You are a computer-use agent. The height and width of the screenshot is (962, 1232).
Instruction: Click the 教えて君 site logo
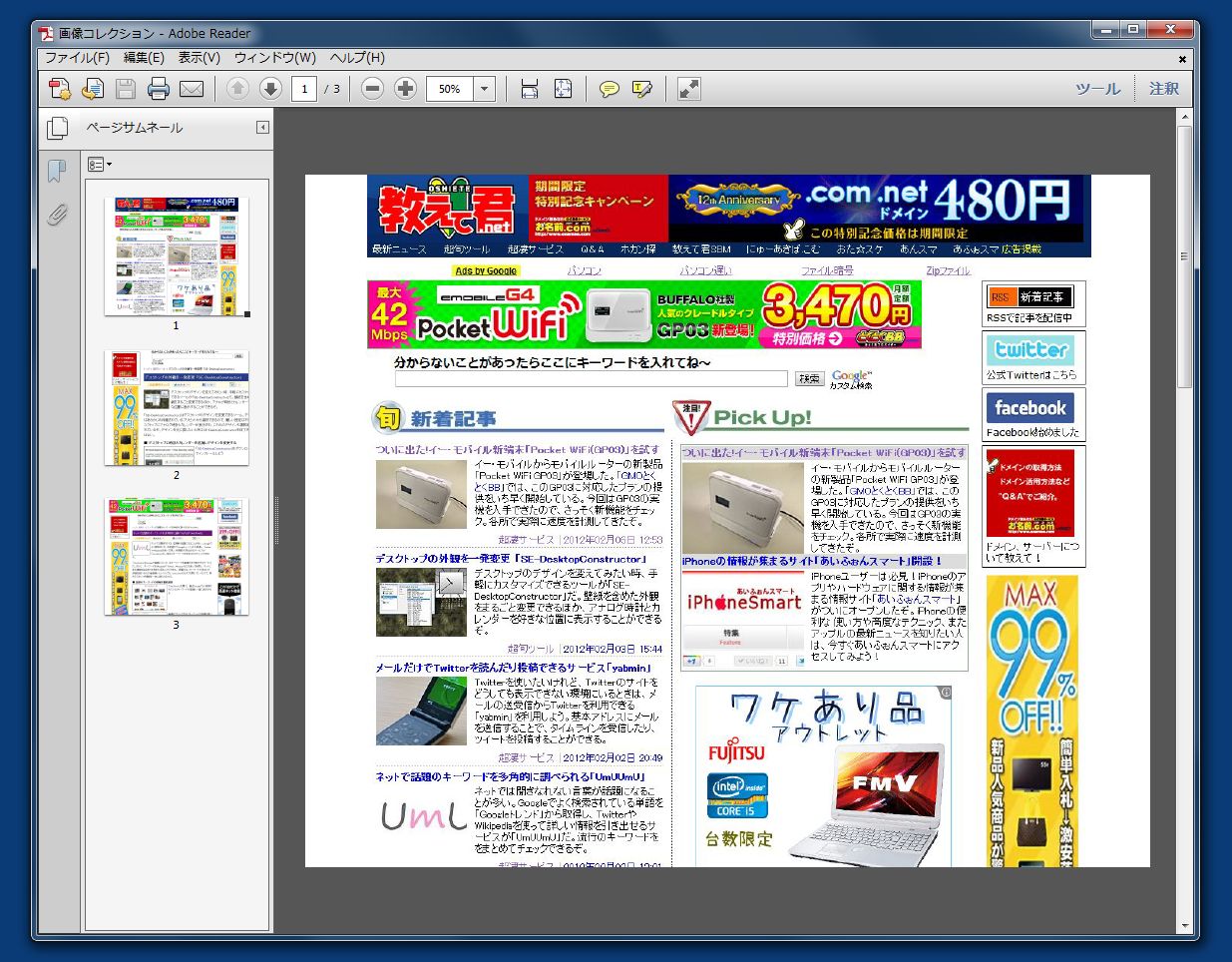[448, 209]
